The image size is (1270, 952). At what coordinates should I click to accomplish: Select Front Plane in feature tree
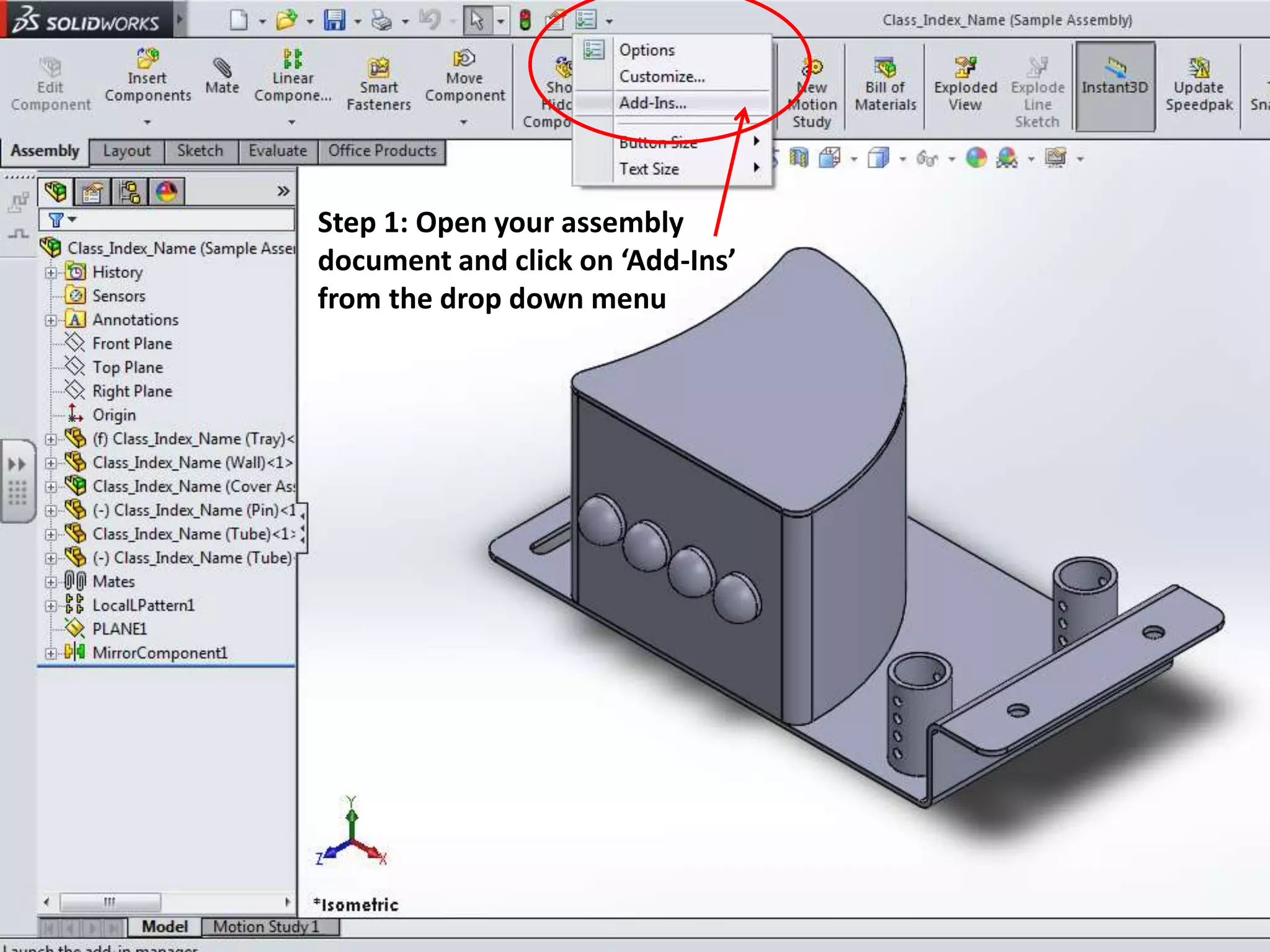[131, 343]
